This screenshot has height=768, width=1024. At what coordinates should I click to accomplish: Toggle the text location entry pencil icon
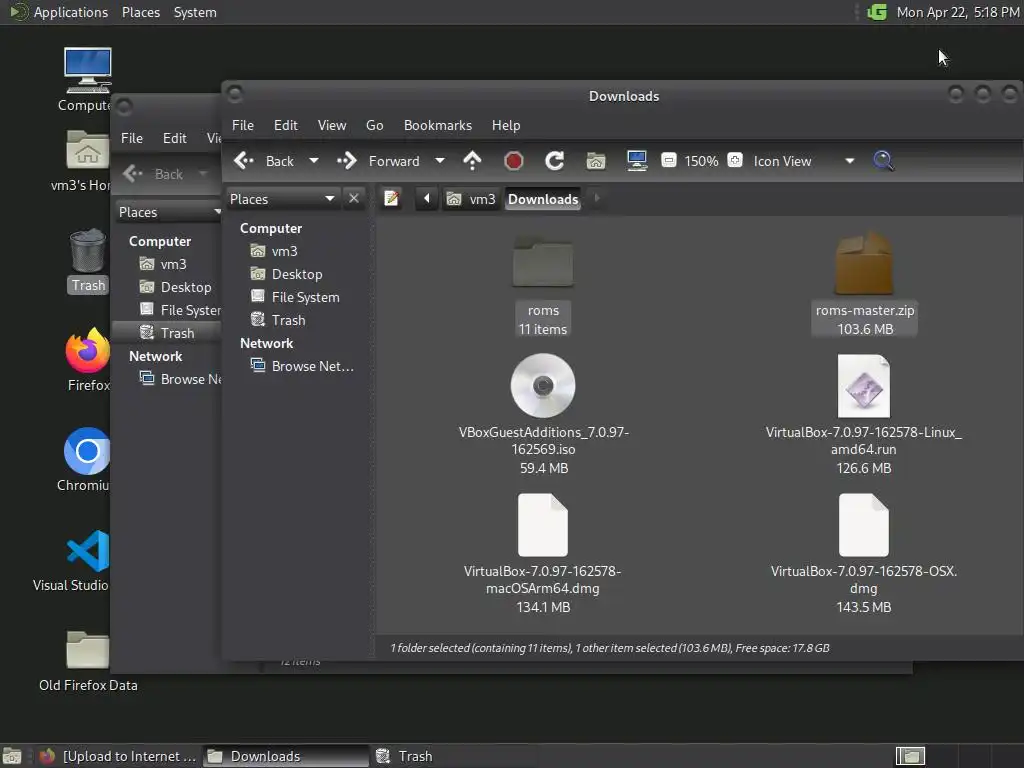pos(391,198)
